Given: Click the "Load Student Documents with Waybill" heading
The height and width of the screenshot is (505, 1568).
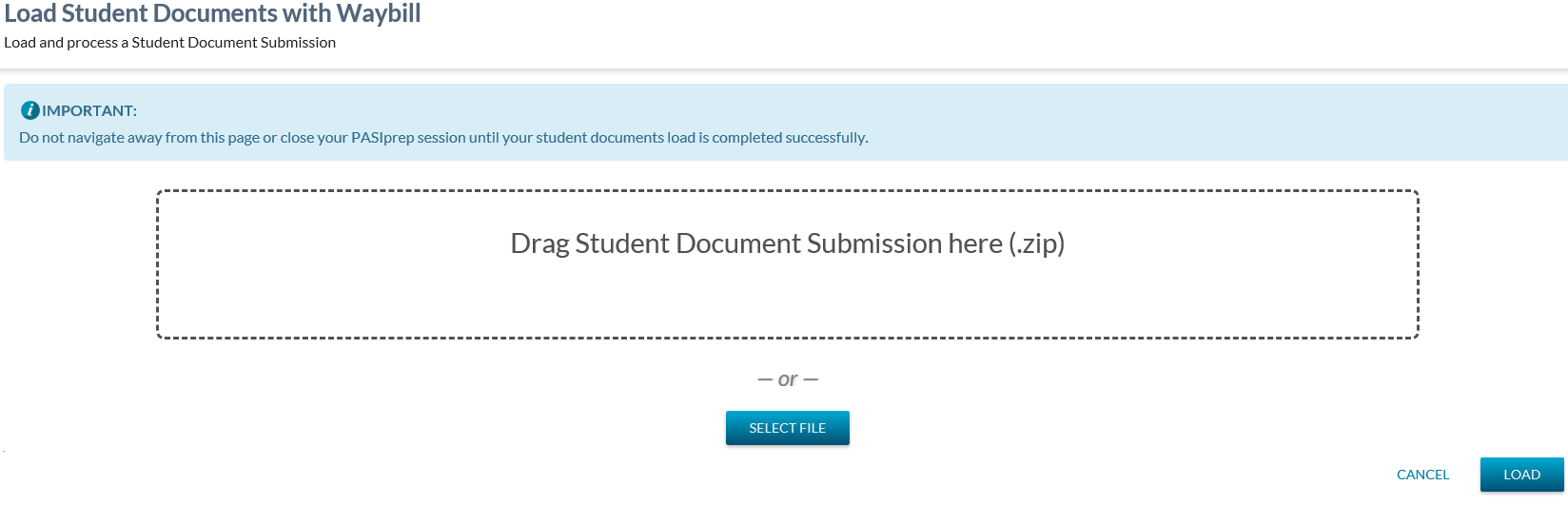Looking at the screenshot, I should click(212, 13).
